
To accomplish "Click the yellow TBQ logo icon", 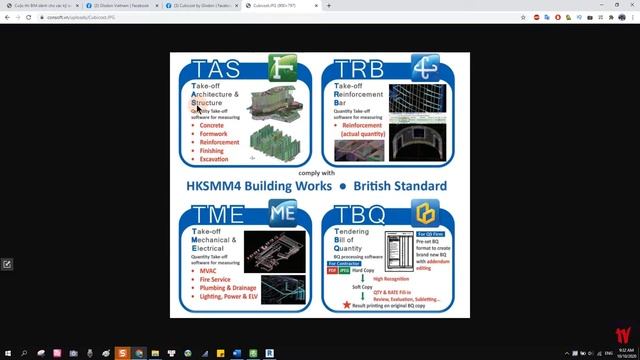I will click(425, 213).
